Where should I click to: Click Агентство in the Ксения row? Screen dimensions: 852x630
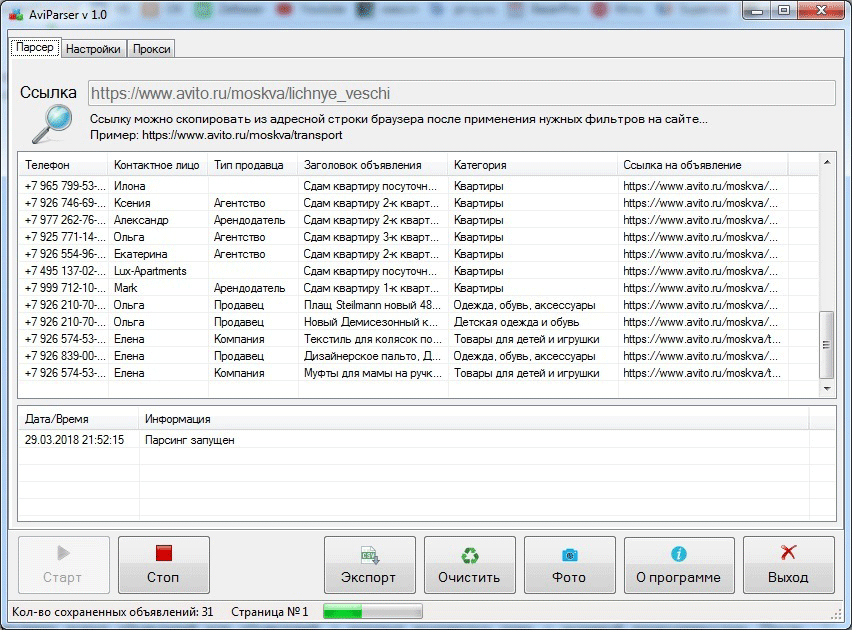[240, 203]
